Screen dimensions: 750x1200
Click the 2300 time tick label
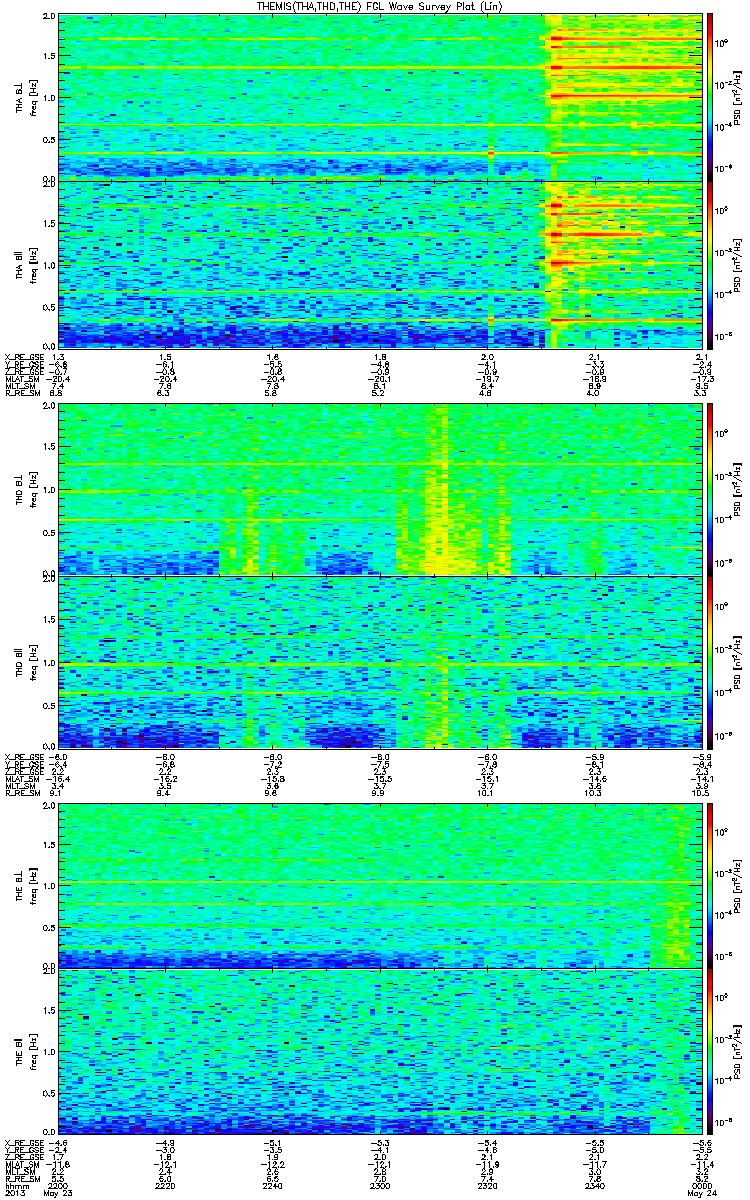click(379, 1184)
